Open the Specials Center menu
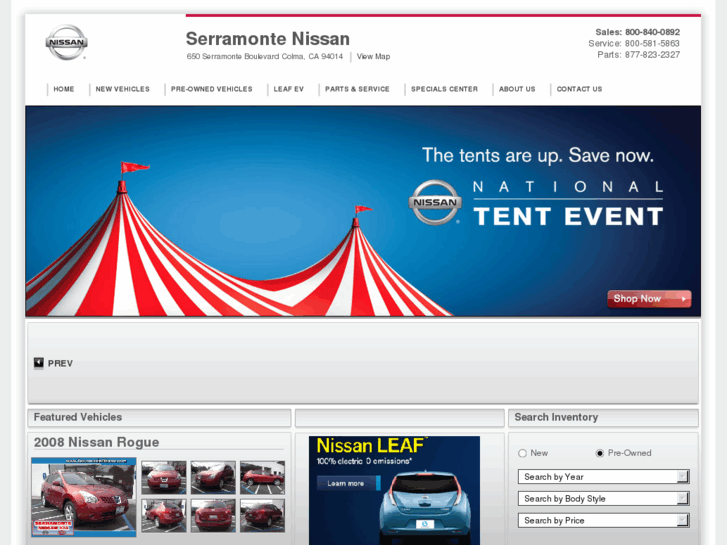This screenshot has height=545, width=727. click(x=444, y=89)
